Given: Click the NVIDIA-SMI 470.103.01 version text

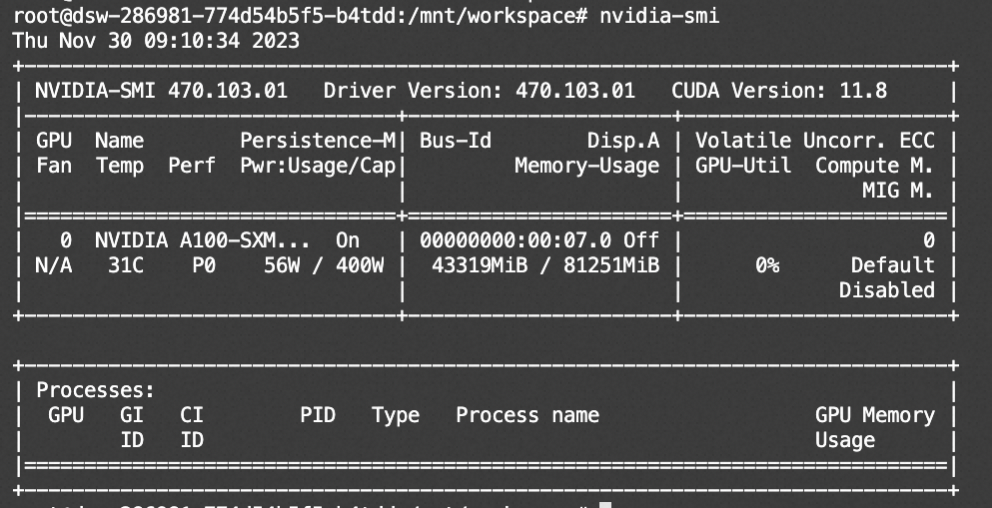Looking at the screenshot, I should (161, 91).
